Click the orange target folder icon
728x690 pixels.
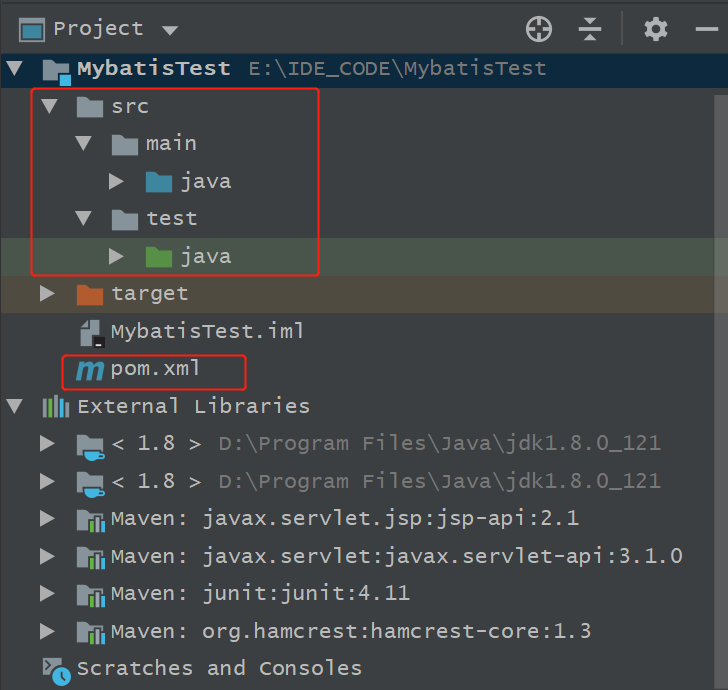90,295
